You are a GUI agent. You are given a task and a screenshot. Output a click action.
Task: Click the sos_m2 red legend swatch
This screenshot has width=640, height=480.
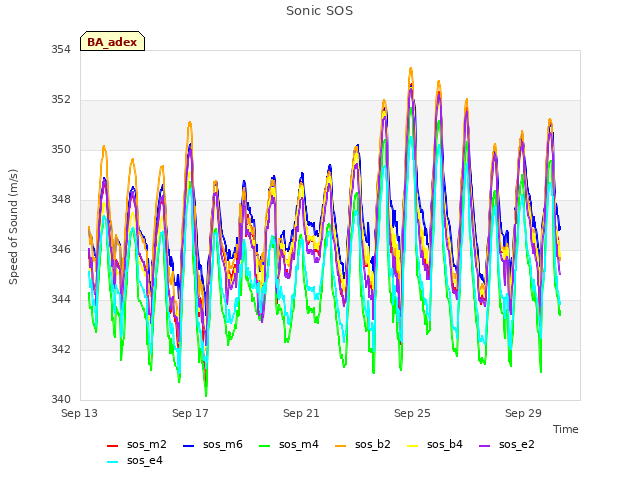[112, 446]
